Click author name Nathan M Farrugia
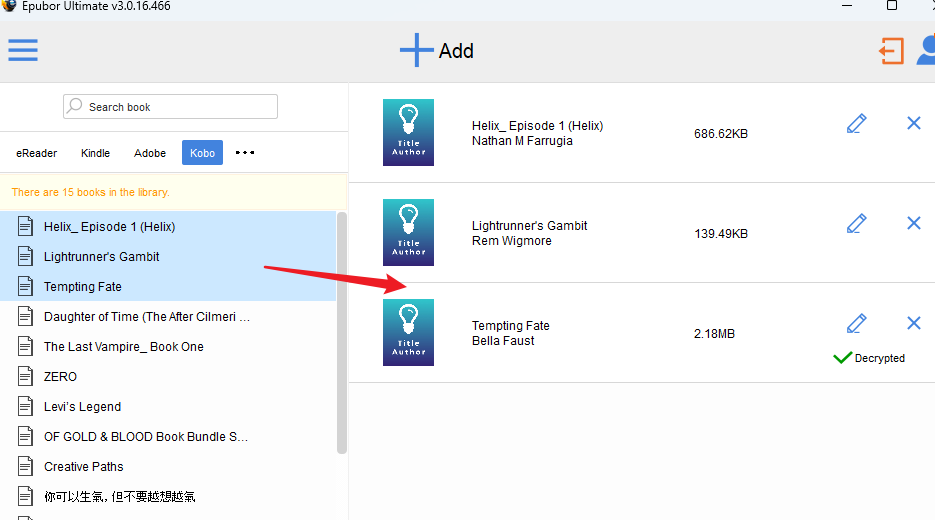 [x=522, y=141]
